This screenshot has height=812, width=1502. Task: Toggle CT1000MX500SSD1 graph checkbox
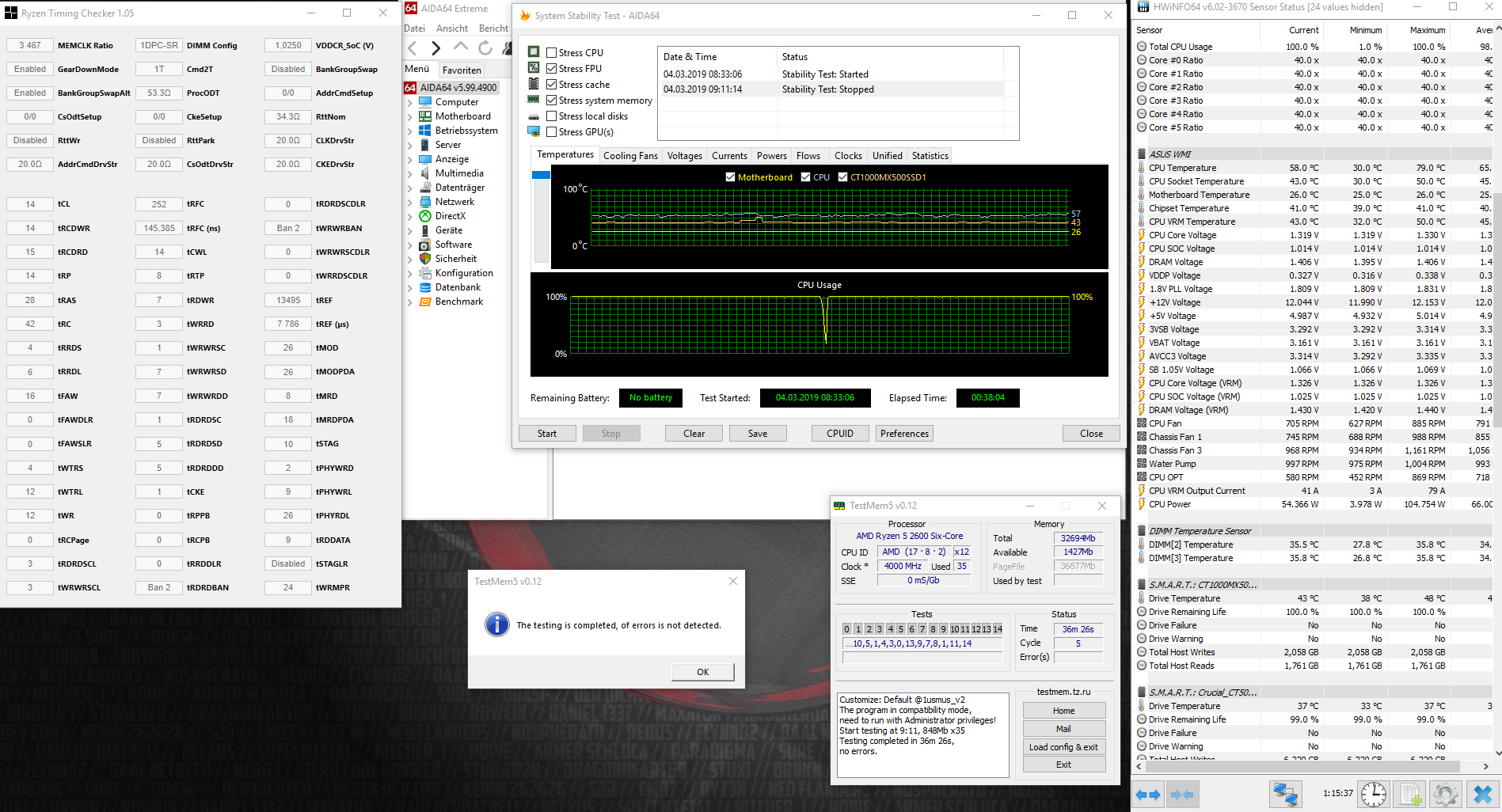[842, 177]
